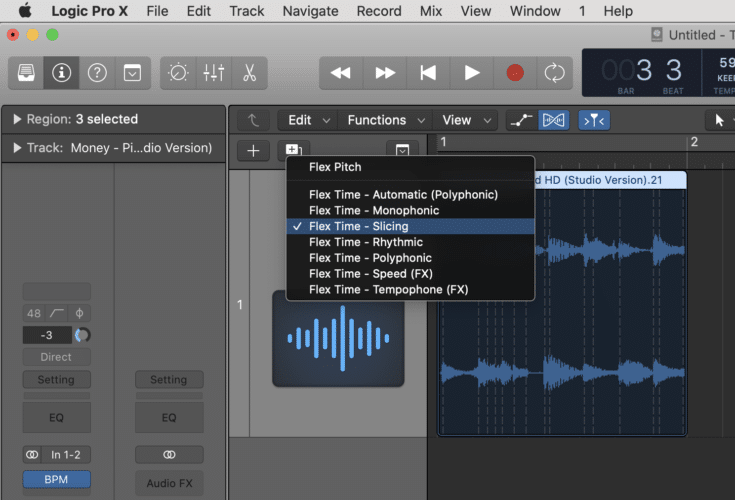Open the Help menu
Screen dimensions: 735x500
[x=618, y=11]
